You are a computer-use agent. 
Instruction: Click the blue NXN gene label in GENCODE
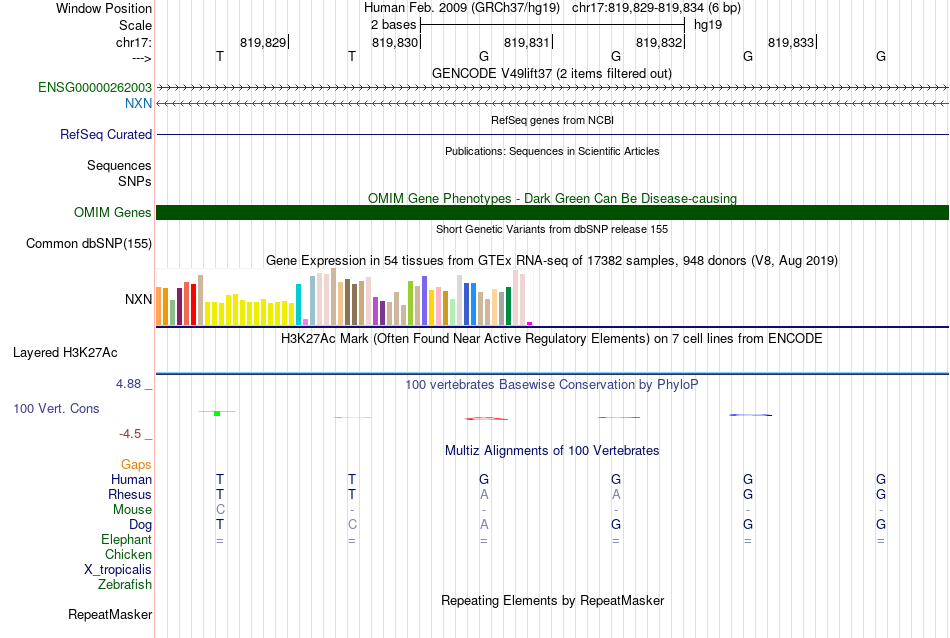138,103
